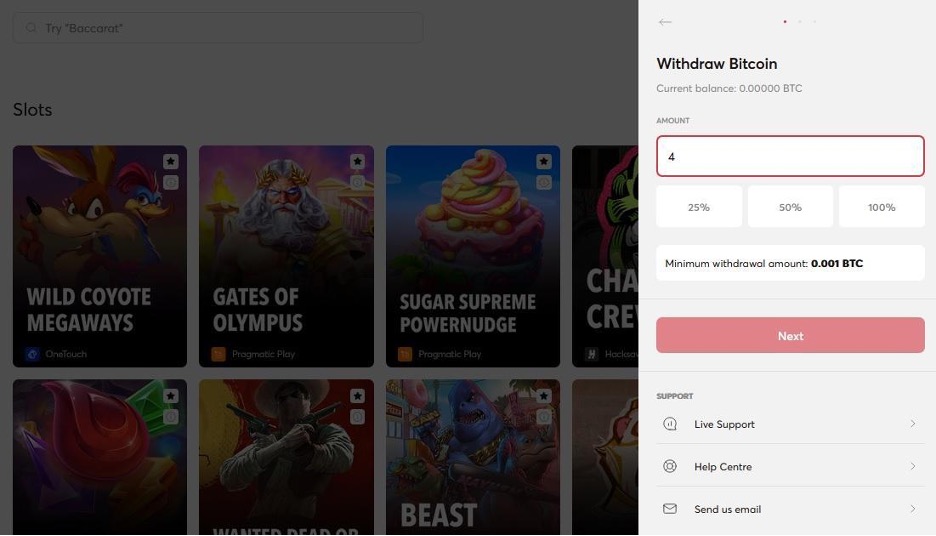Favorite the red gem game with star

coord(171,396)
